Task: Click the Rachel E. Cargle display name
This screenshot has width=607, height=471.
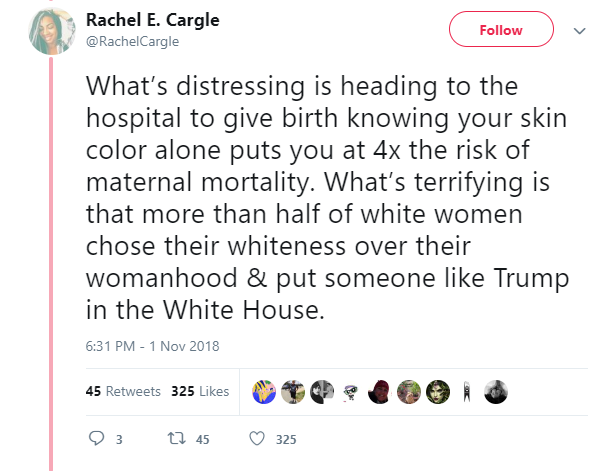Action: [153, 20]
